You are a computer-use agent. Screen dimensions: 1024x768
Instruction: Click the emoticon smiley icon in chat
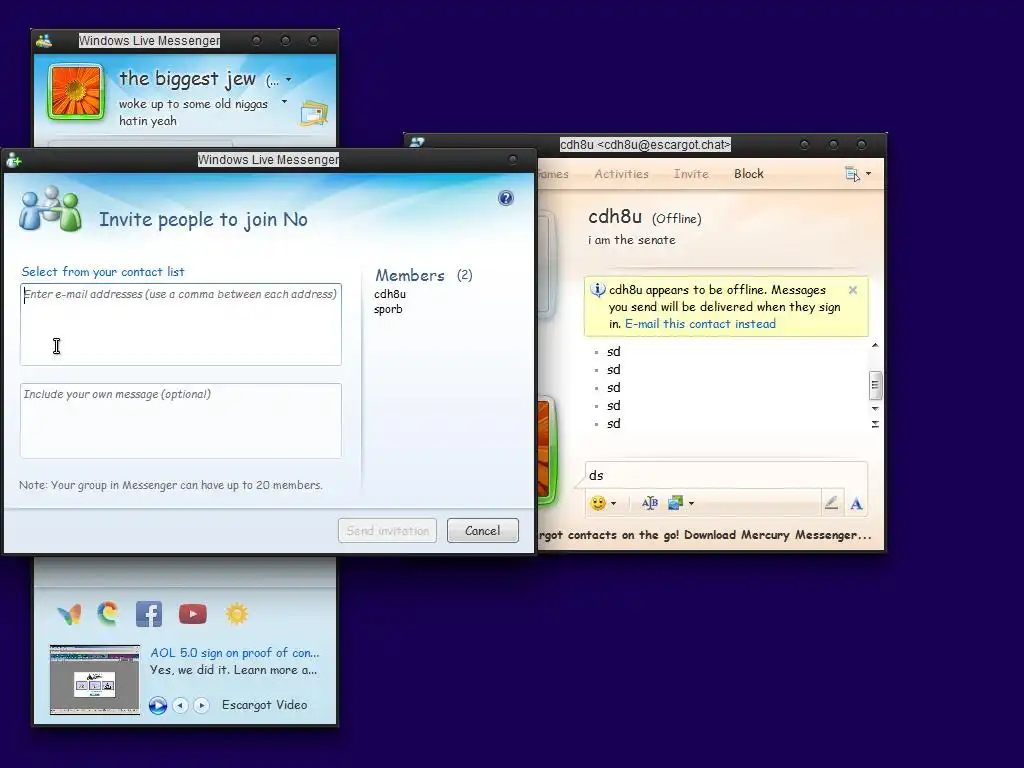tap(598, 503)
